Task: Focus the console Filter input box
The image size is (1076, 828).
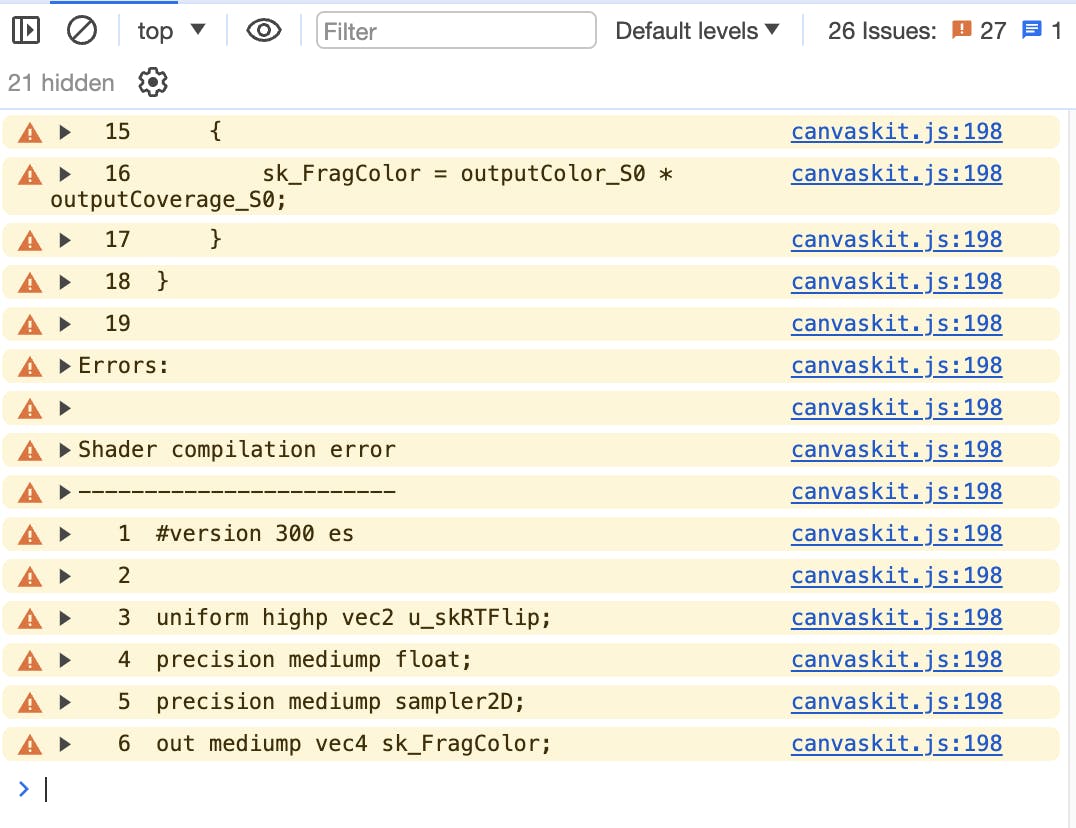Action: click(456, 30)
